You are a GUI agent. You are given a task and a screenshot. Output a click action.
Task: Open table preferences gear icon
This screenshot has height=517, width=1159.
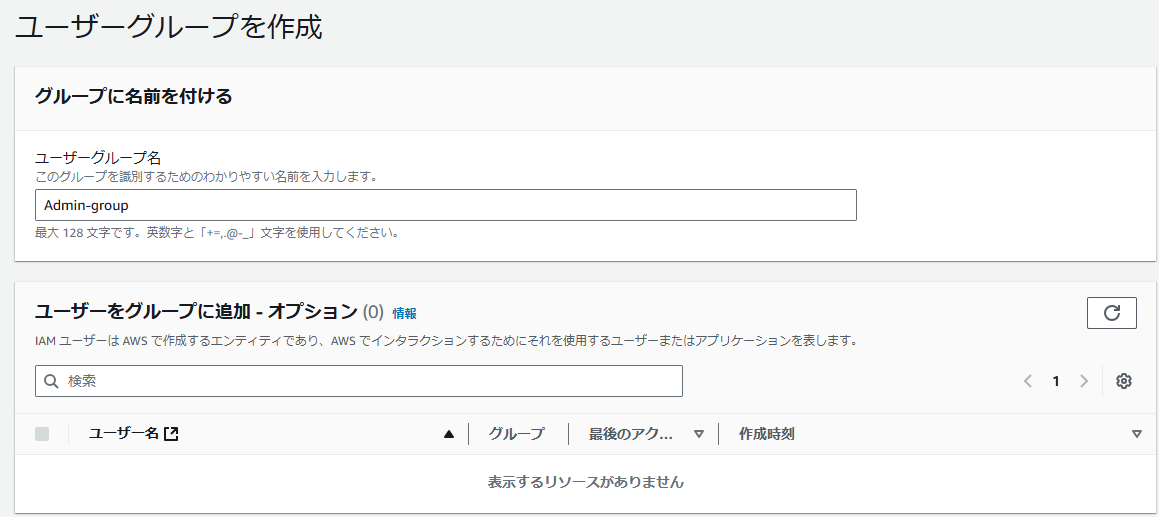pos(1124,381)
